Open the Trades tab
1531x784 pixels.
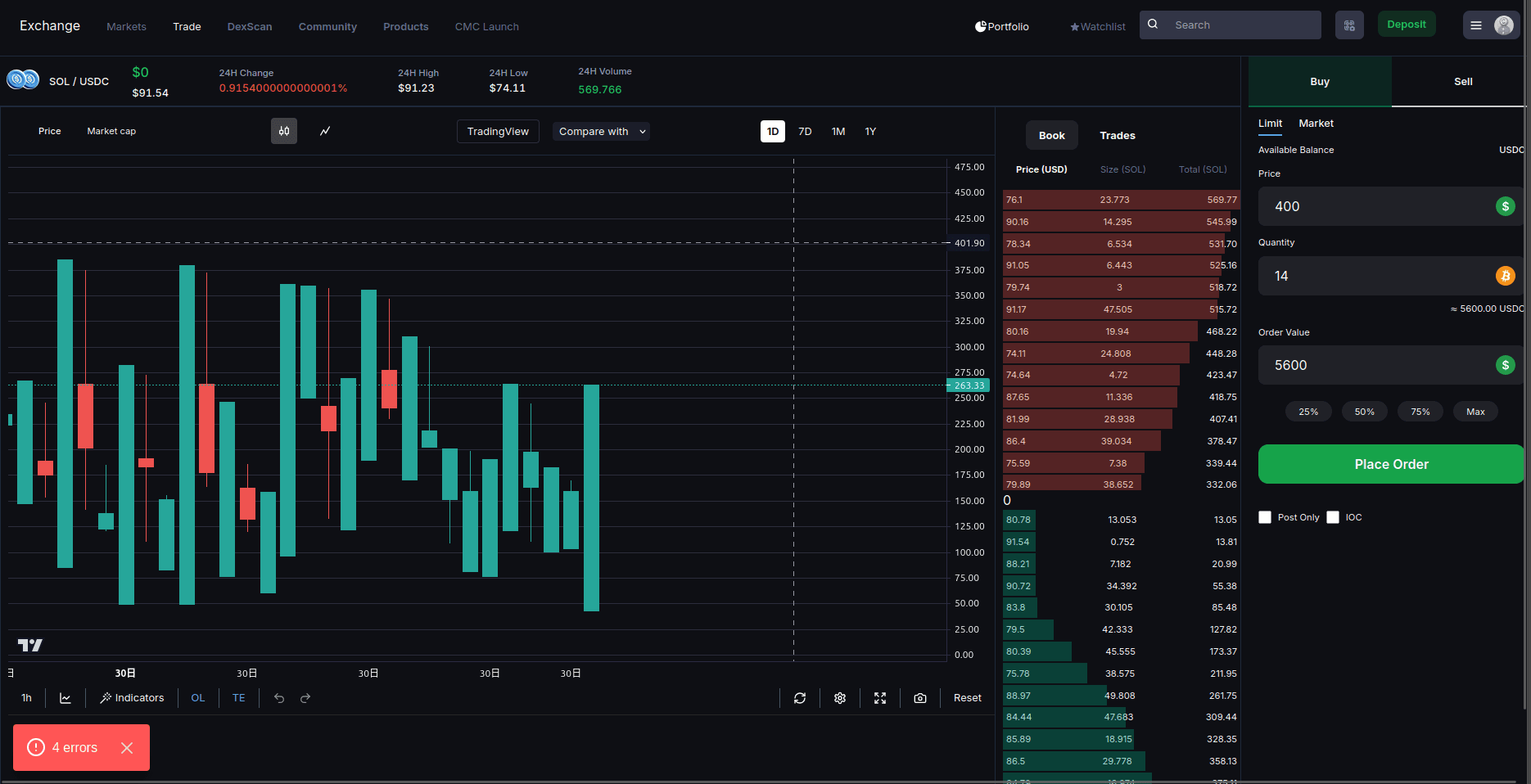(1117, 136)
